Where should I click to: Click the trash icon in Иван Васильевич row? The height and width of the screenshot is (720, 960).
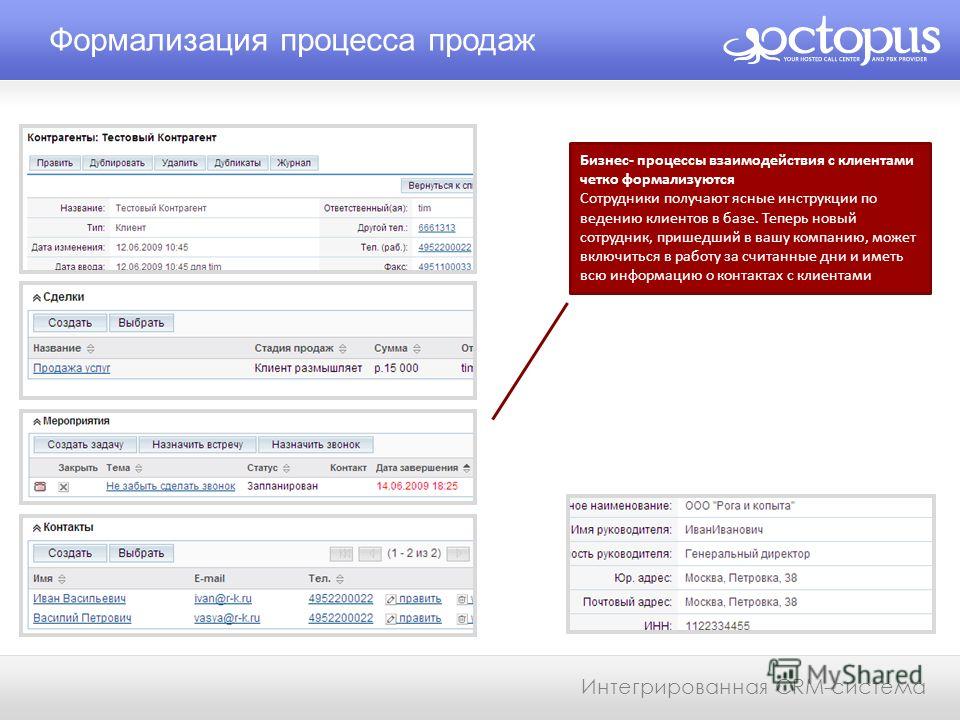click(462, 599)
